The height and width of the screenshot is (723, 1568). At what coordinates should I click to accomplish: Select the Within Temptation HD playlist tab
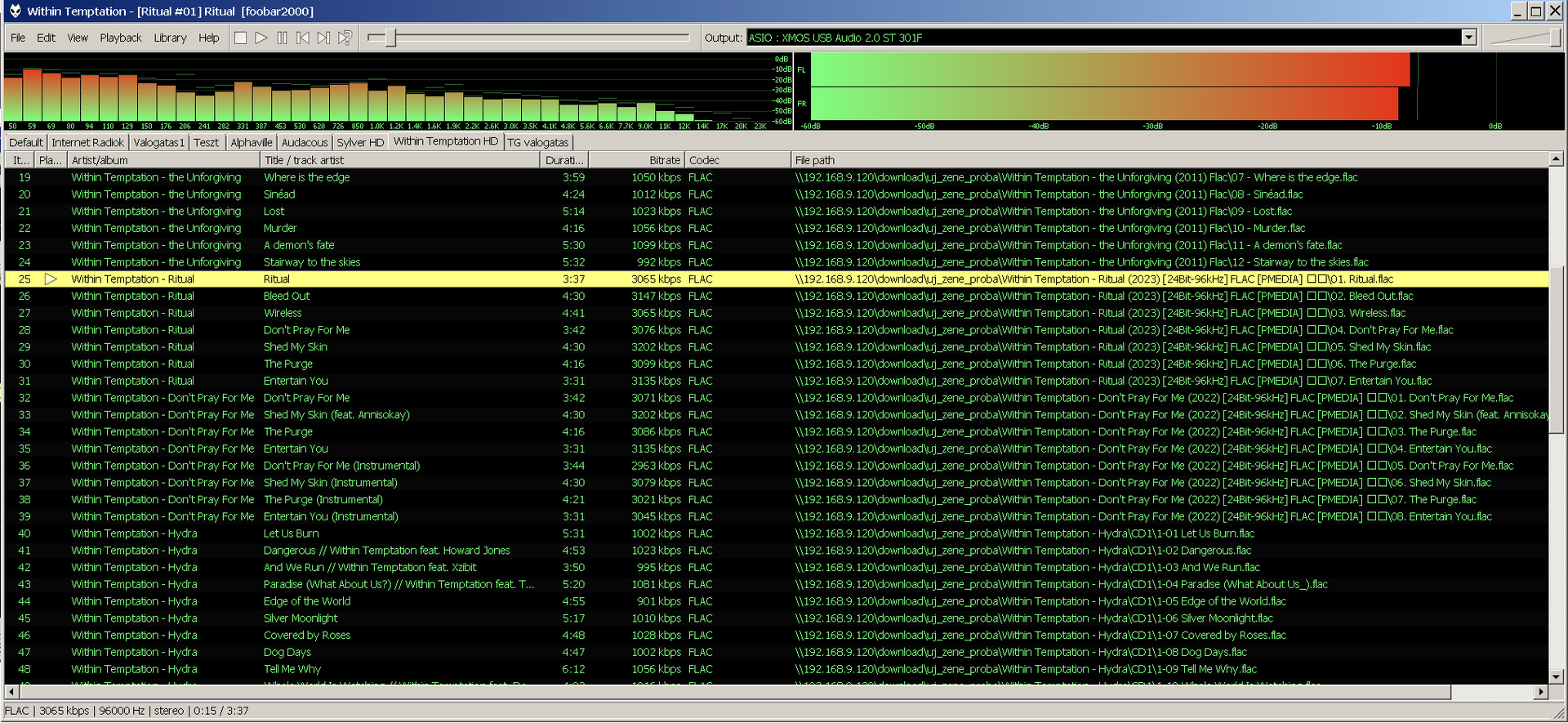point(446,141)
